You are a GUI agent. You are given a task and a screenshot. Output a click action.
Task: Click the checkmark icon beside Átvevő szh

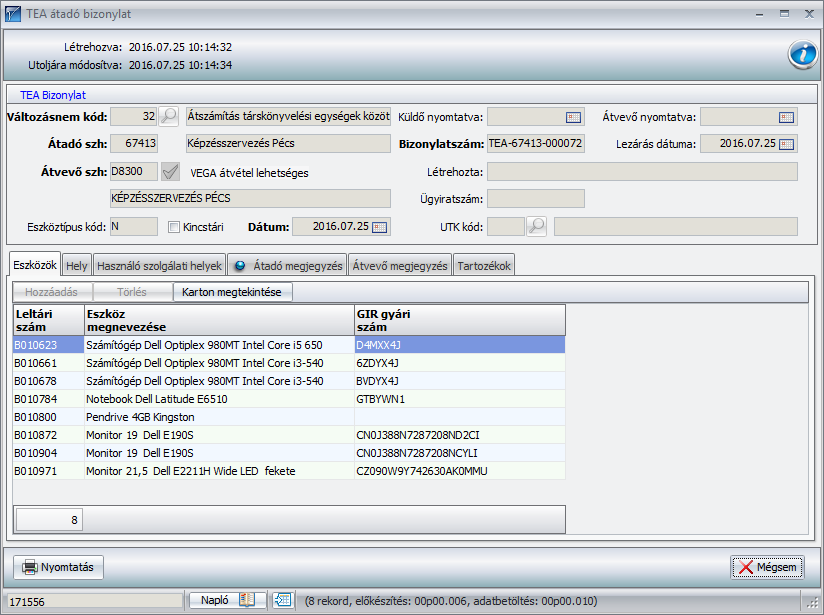170,171
